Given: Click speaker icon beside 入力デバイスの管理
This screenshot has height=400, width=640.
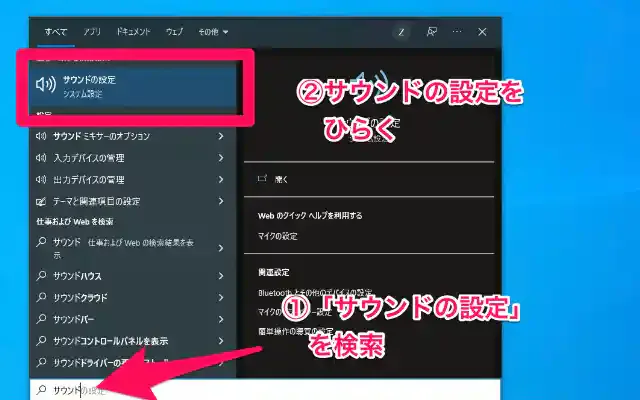Looking at the screenshot, I should click(x=41, y=158).
